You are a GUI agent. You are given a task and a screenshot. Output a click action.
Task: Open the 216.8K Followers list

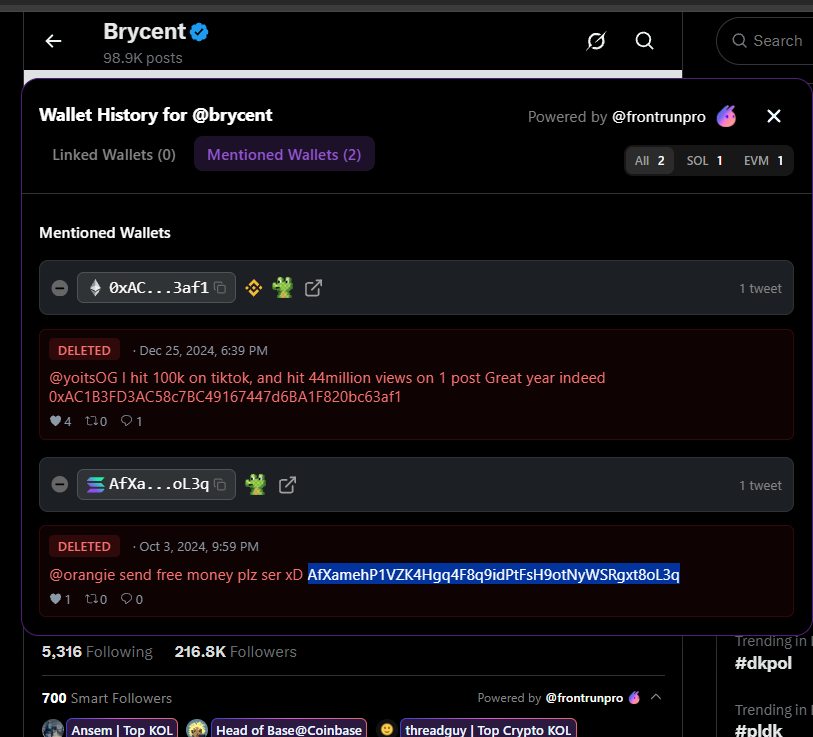[235, 651]
